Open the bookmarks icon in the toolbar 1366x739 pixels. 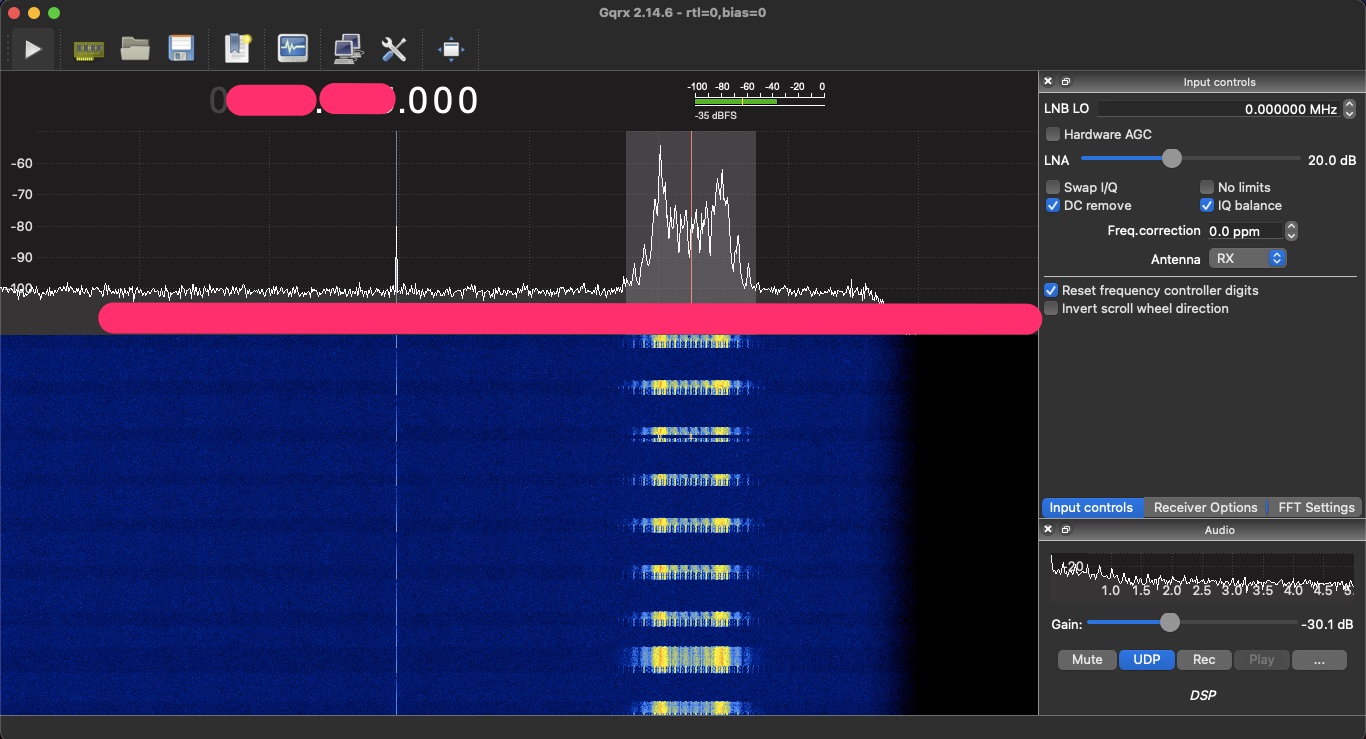tap(237, 48)
